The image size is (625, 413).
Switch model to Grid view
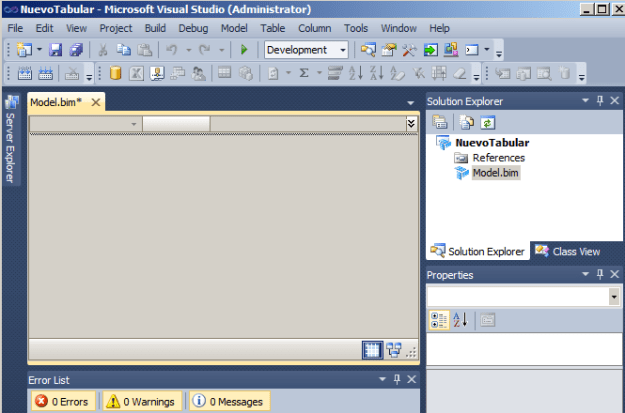click(372, 350)
